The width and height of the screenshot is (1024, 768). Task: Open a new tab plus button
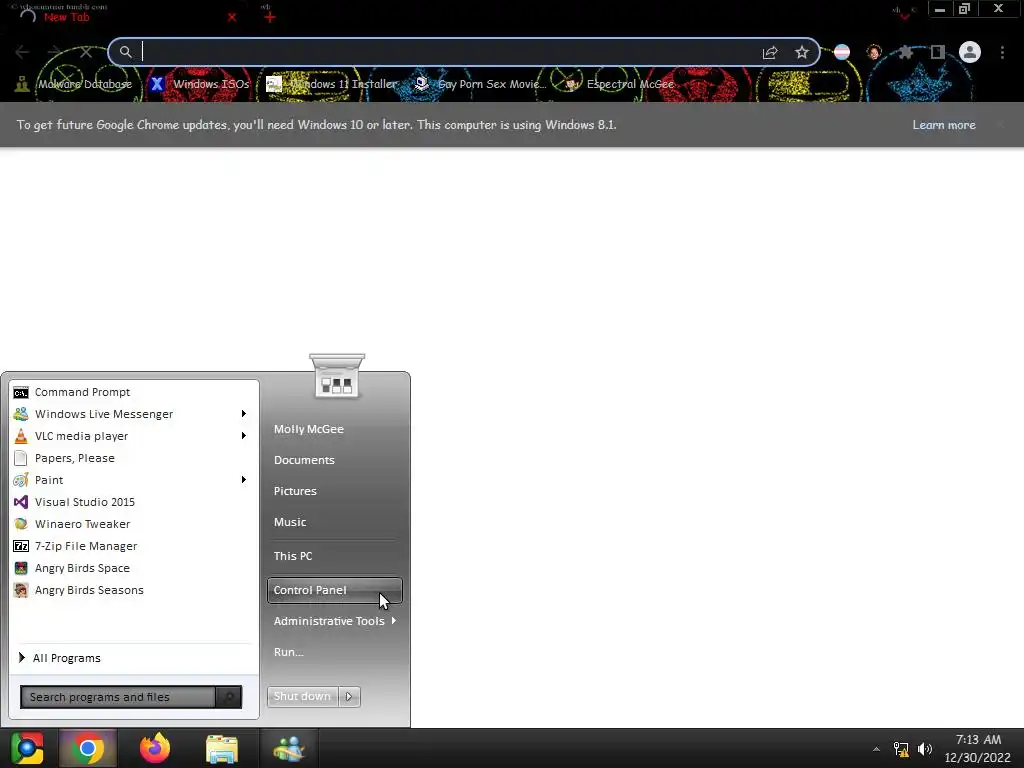point(270,17)
